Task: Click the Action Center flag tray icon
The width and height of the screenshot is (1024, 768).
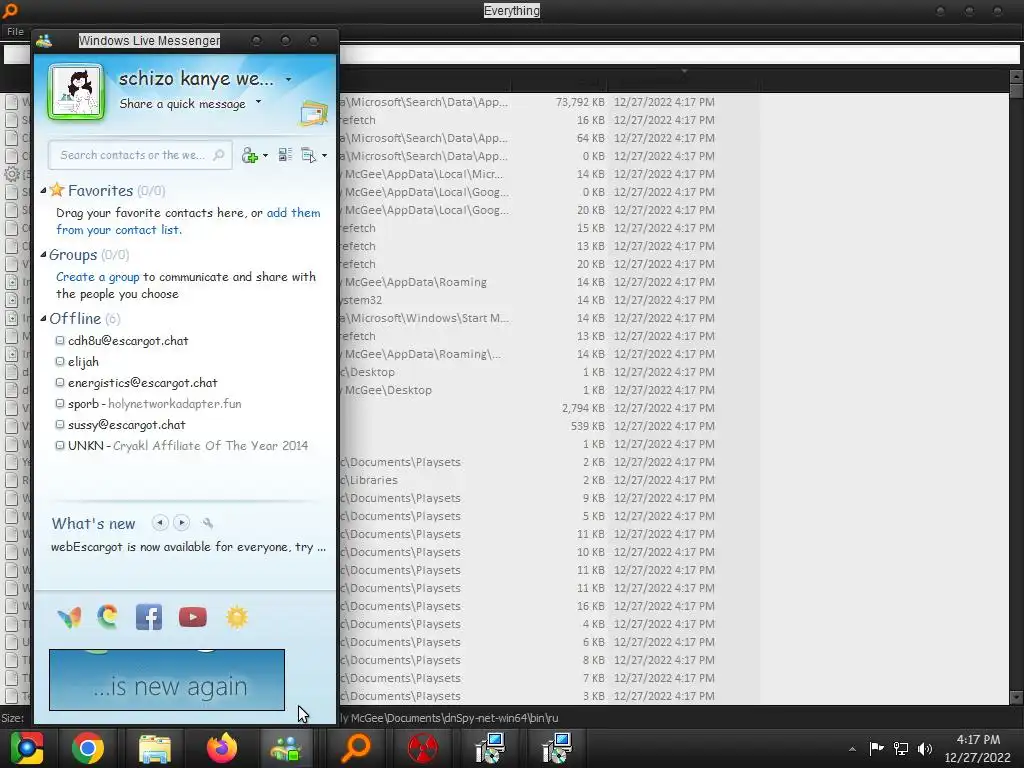Action: point(876,748)
